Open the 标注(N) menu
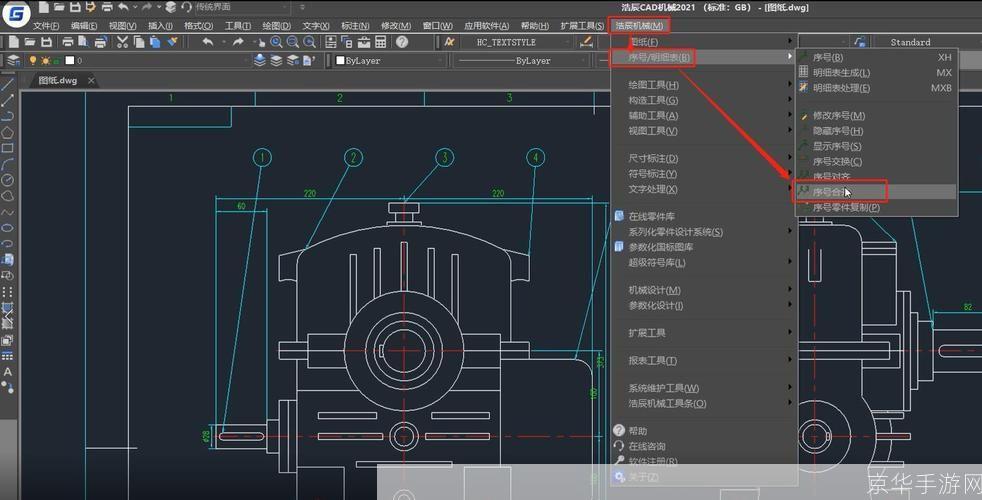The width and height of the screenshot is (982, 500). 355,26
